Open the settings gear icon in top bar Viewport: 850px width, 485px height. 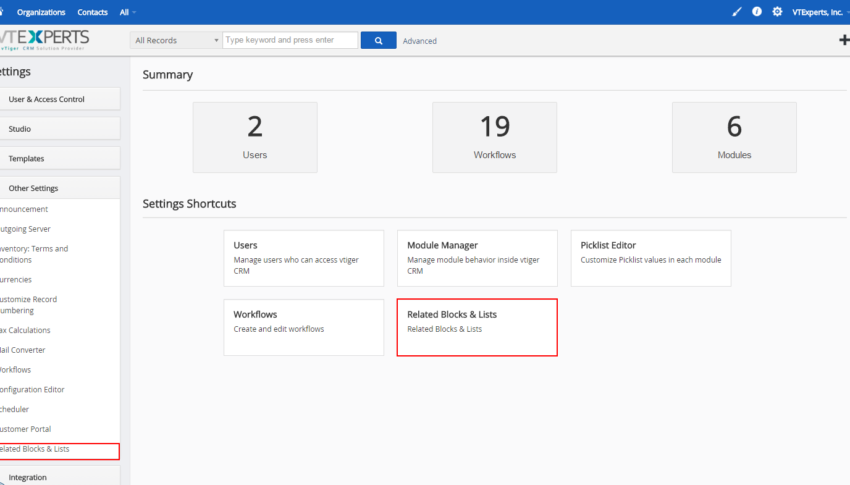click(777, 11)
